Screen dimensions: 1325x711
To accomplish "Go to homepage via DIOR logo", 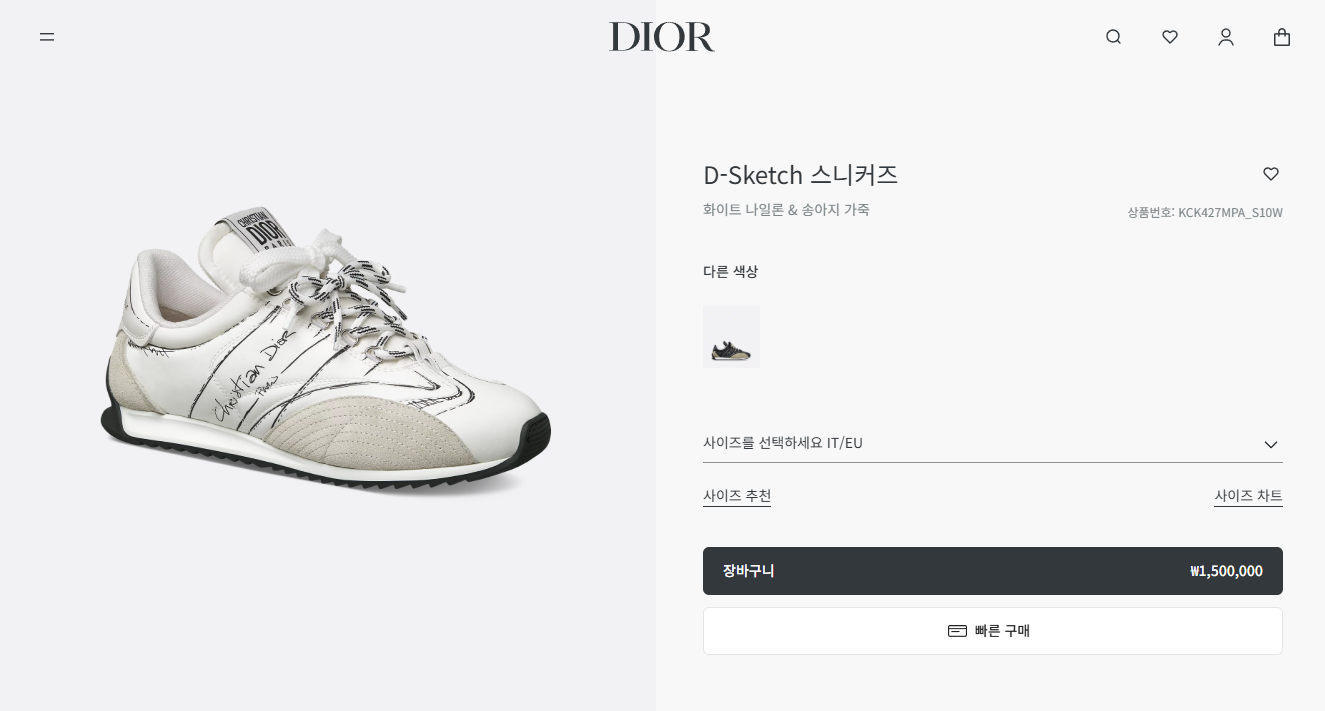I will click(662, 37).
